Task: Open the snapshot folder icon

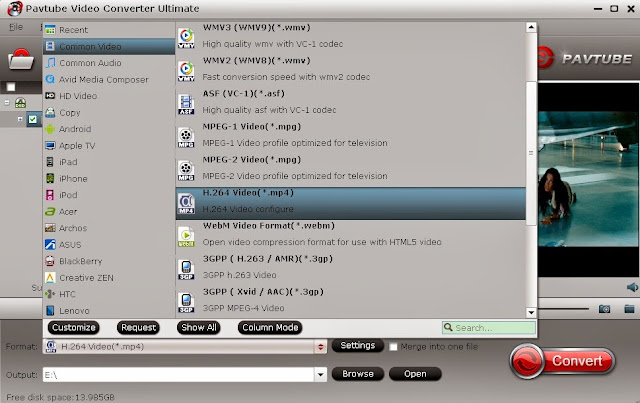Action: click(x=629, y=309)
